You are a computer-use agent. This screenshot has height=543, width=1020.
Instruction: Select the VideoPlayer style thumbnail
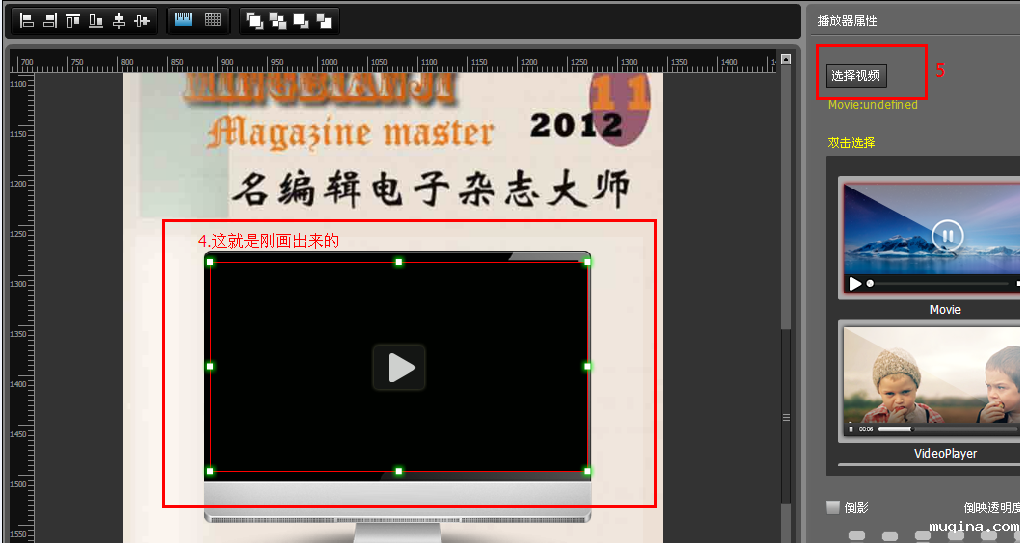tap(929, 382)
